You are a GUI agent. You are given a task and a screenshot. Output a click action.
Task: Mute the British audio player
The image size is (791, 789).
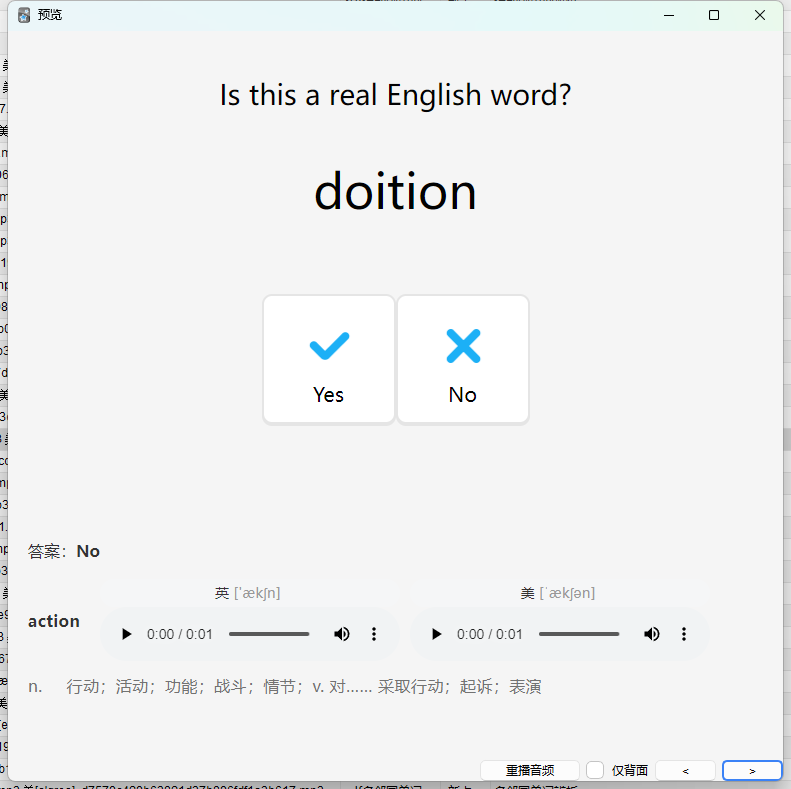click(x=342, y=634)
